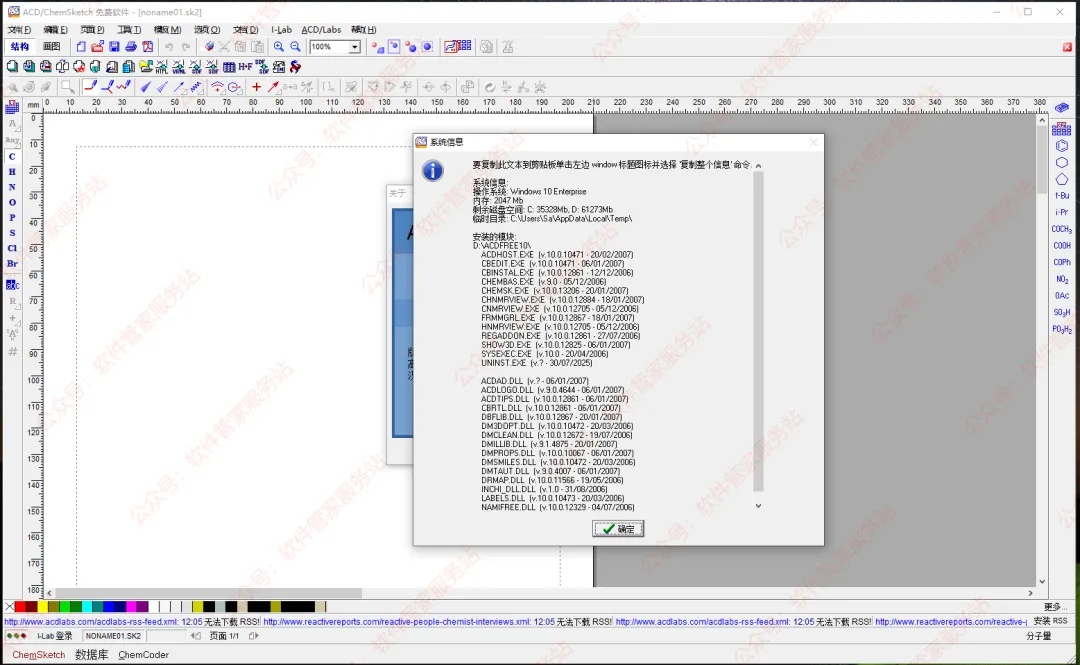Viewport: 1080px width, 665px height.
Task: Export to PDF icon
Action: [x=147, y=47]
